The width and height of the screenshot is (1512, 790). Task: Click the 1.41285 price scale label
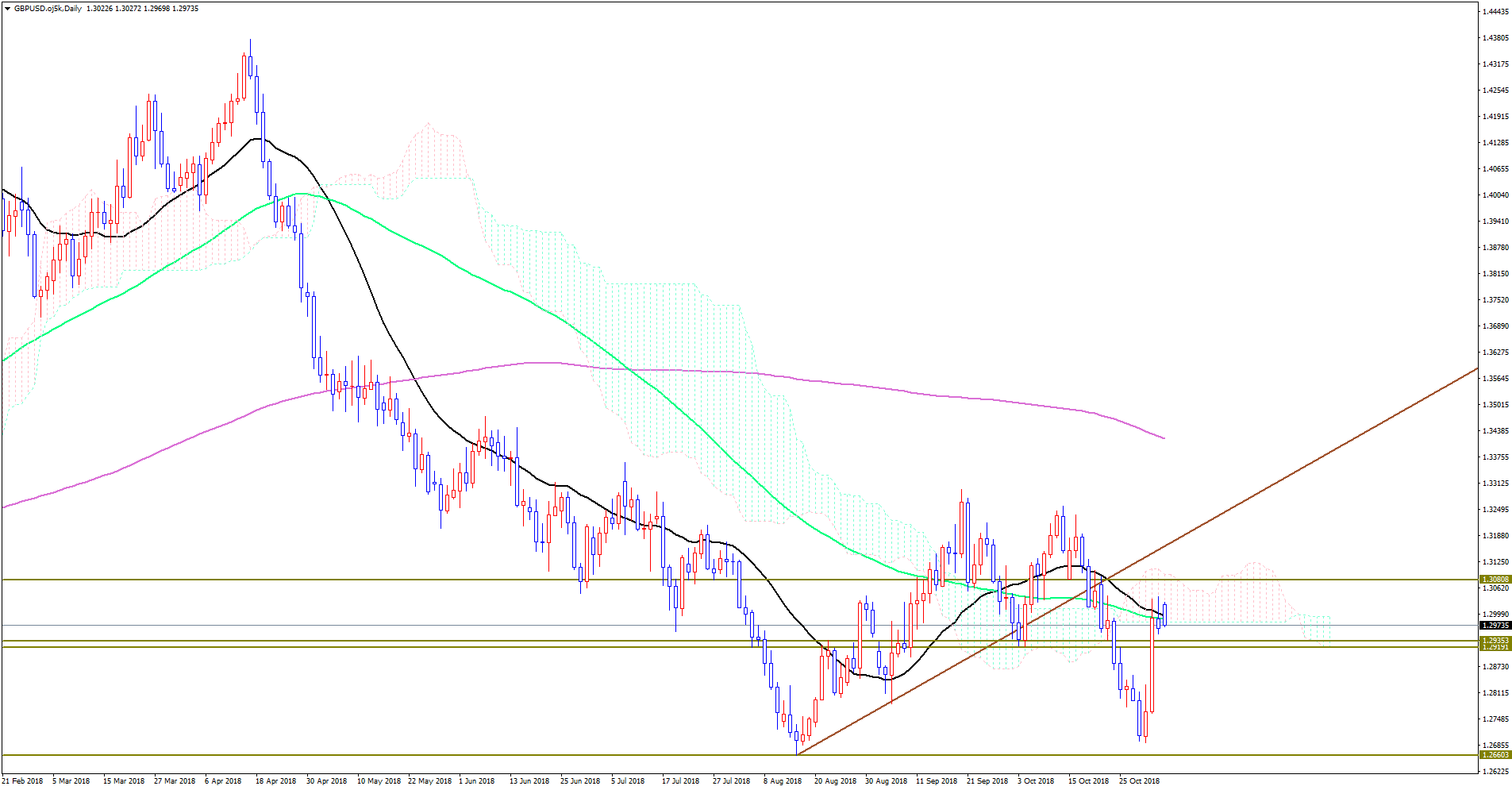click(x=1496, y=142)
